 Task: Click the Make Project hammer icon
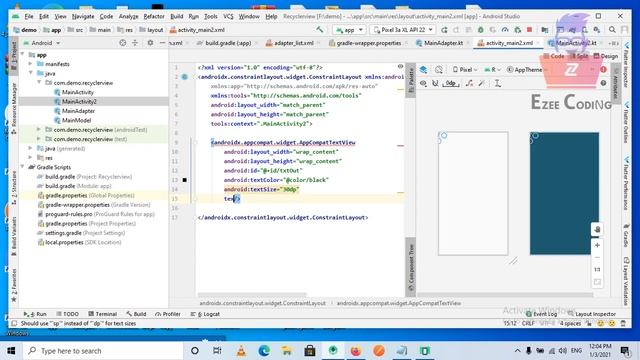click(320, 29)
